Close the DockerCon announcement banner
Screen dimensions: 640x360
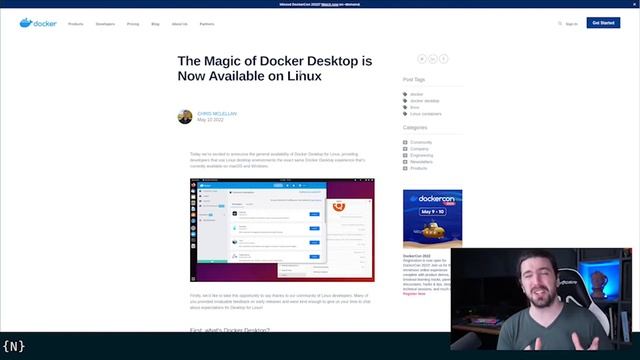click(x=635, y=4)
